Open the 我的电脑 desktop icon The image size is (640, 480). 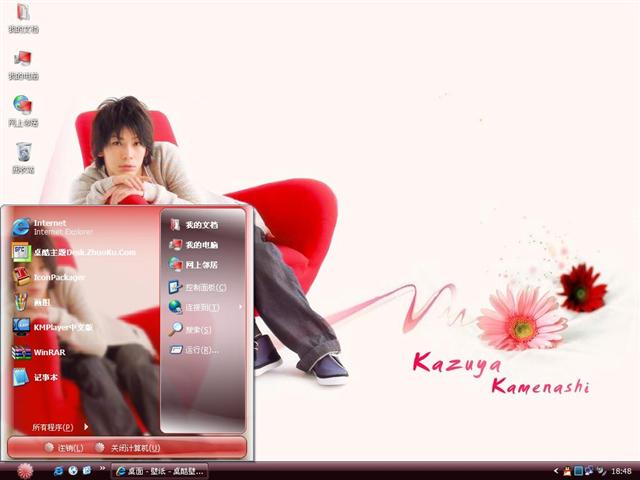pyautogui.click(x=23, y=65)
